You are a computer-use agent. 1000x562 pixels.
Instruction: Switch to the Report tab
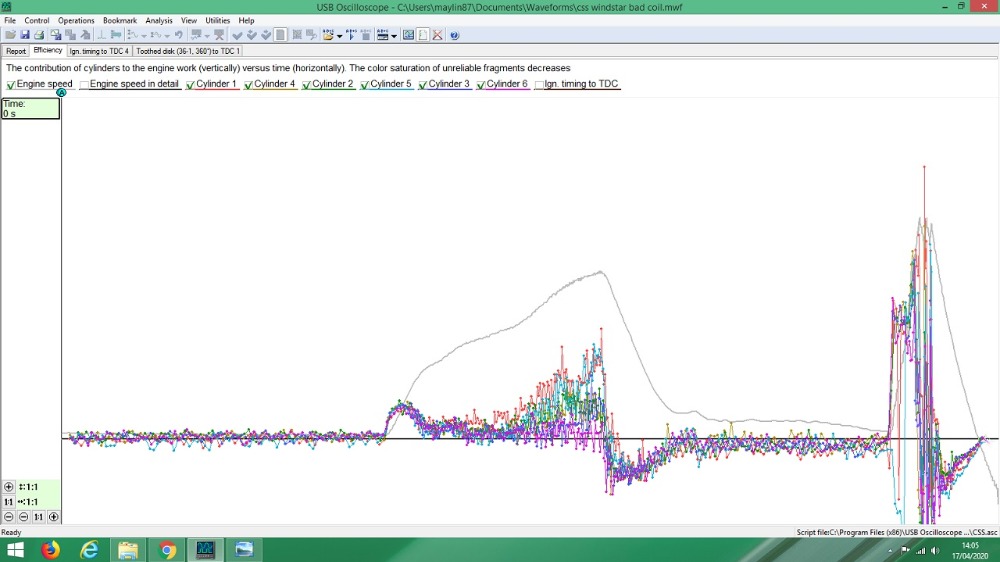16,50
